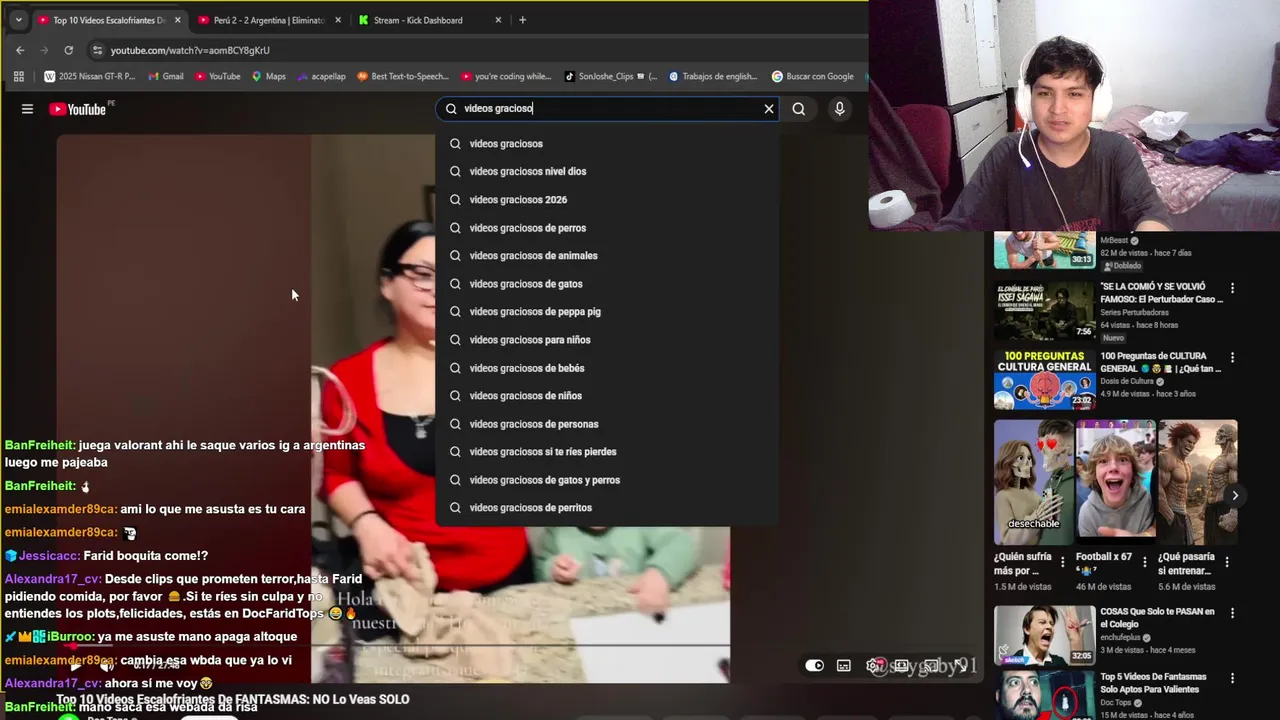Toggle subtitles captions button in player
Viewport: 1280px width, 720px height.
pos(844,666)
